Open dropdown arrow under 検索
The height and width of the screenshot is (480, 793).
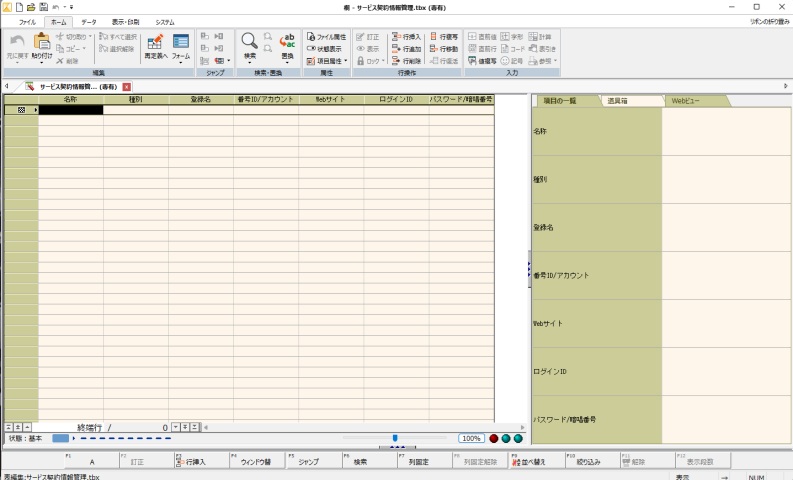pyautogui.click(x=249, y=63)
